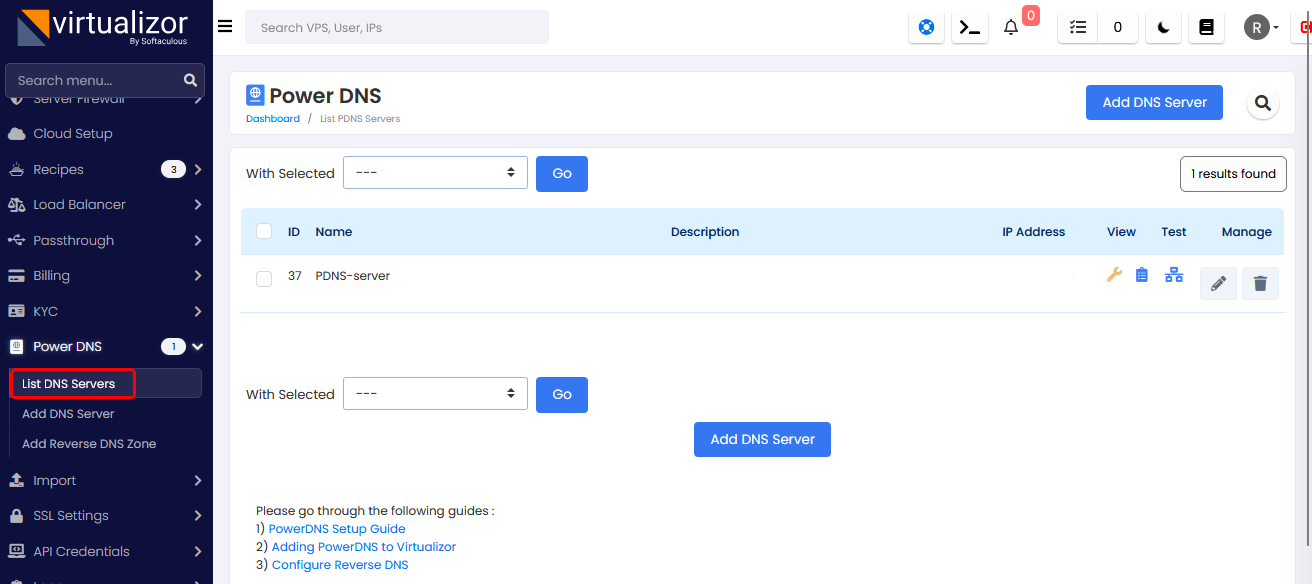Image resolution: width=1312 pixels, height=584 pixels.
Task: Open the notifications bell icon
Action: (1011, 28)
